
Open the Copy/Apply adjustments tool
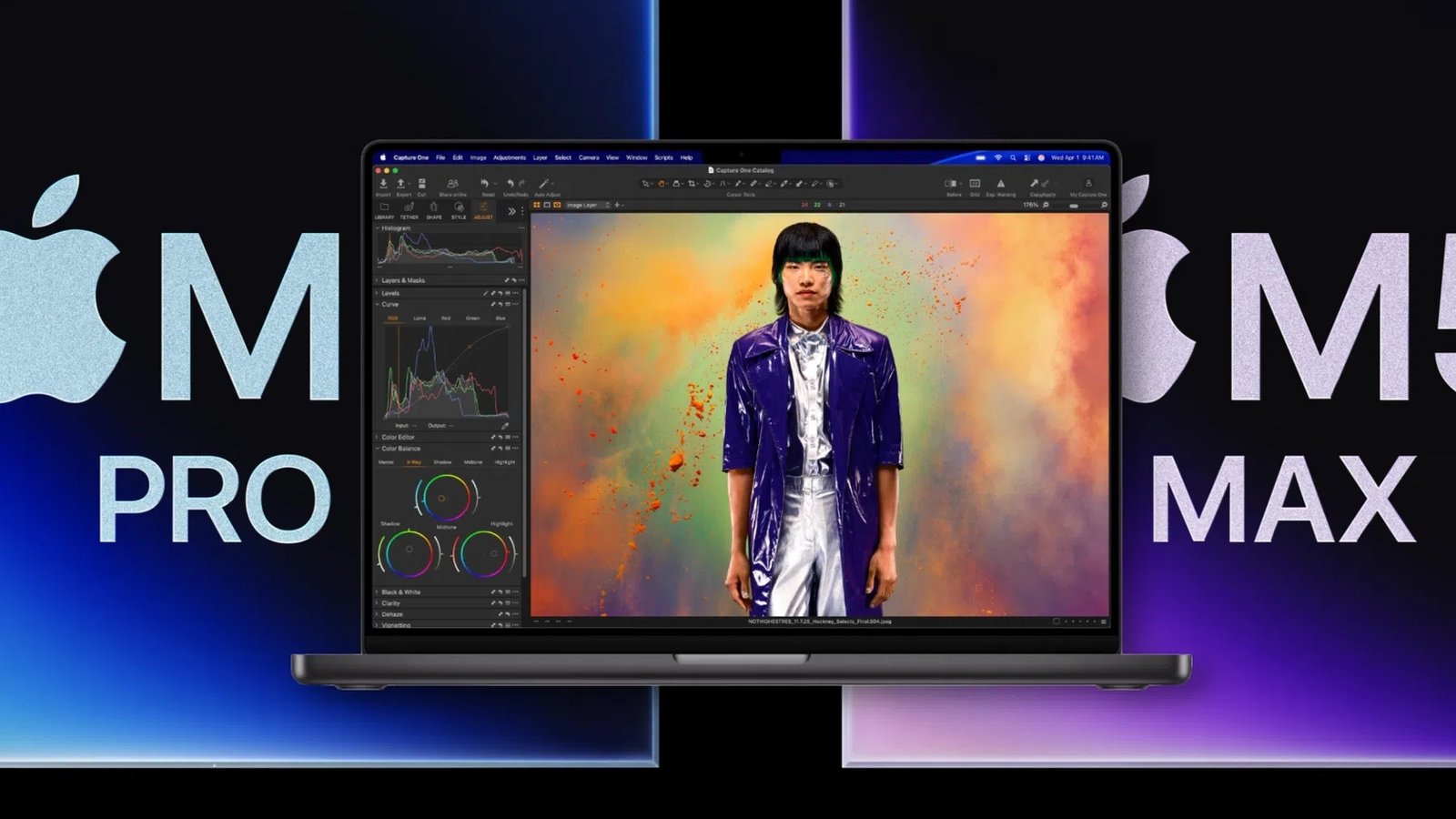(x=1036, y=185)
